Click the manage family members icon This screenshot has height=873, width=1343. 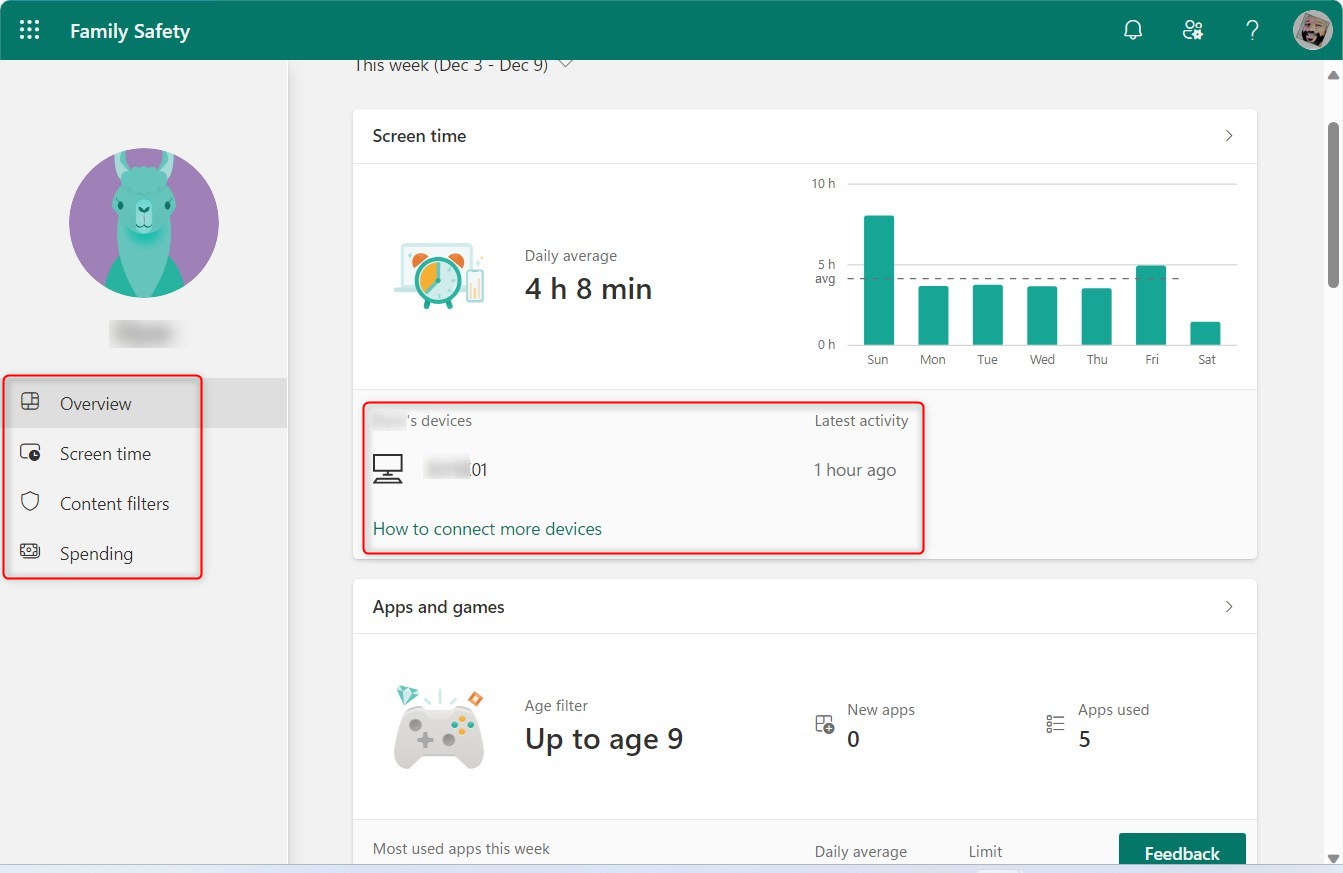coord(1192,30)
